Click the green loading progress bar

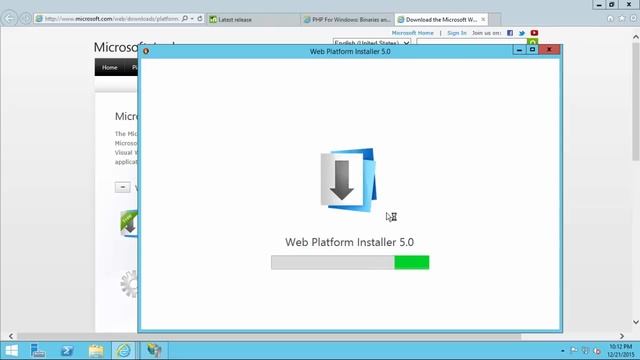coord(412,262)
